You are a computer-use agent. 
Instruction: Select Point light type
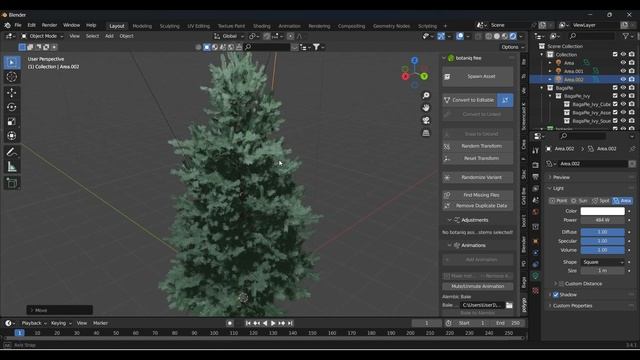[x=558, y=201]
